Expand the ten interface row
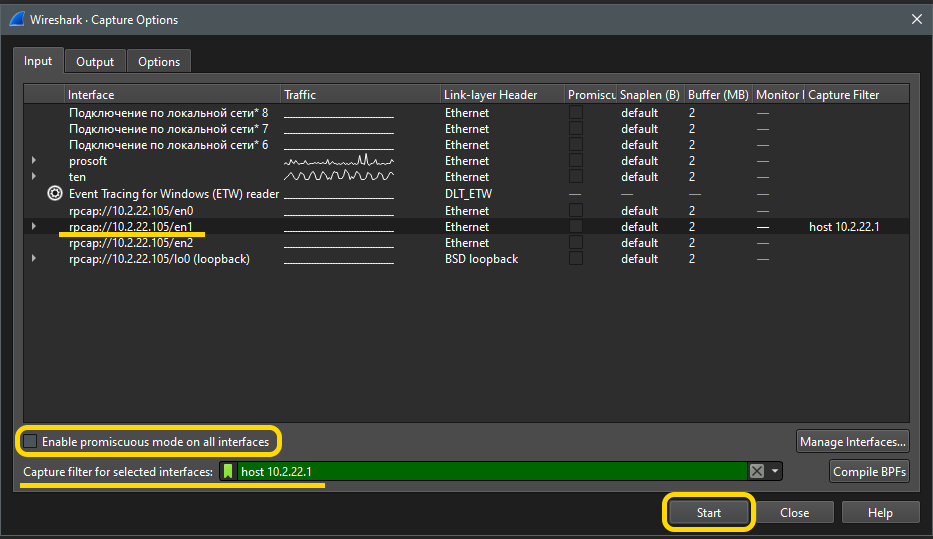Image resolution: width=933 pixels, height=539 pixels. pos(34,177)
